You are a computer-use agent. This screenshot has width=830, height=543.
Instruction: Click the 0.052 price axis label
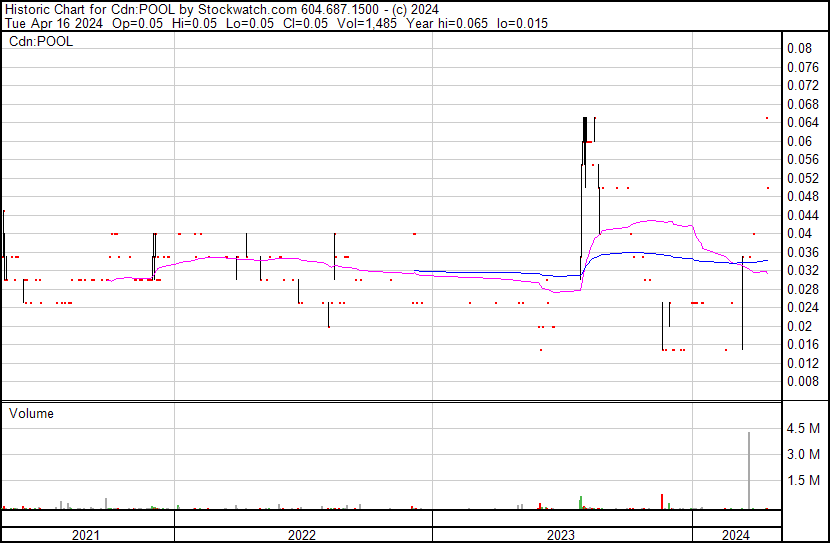point(802,178)
